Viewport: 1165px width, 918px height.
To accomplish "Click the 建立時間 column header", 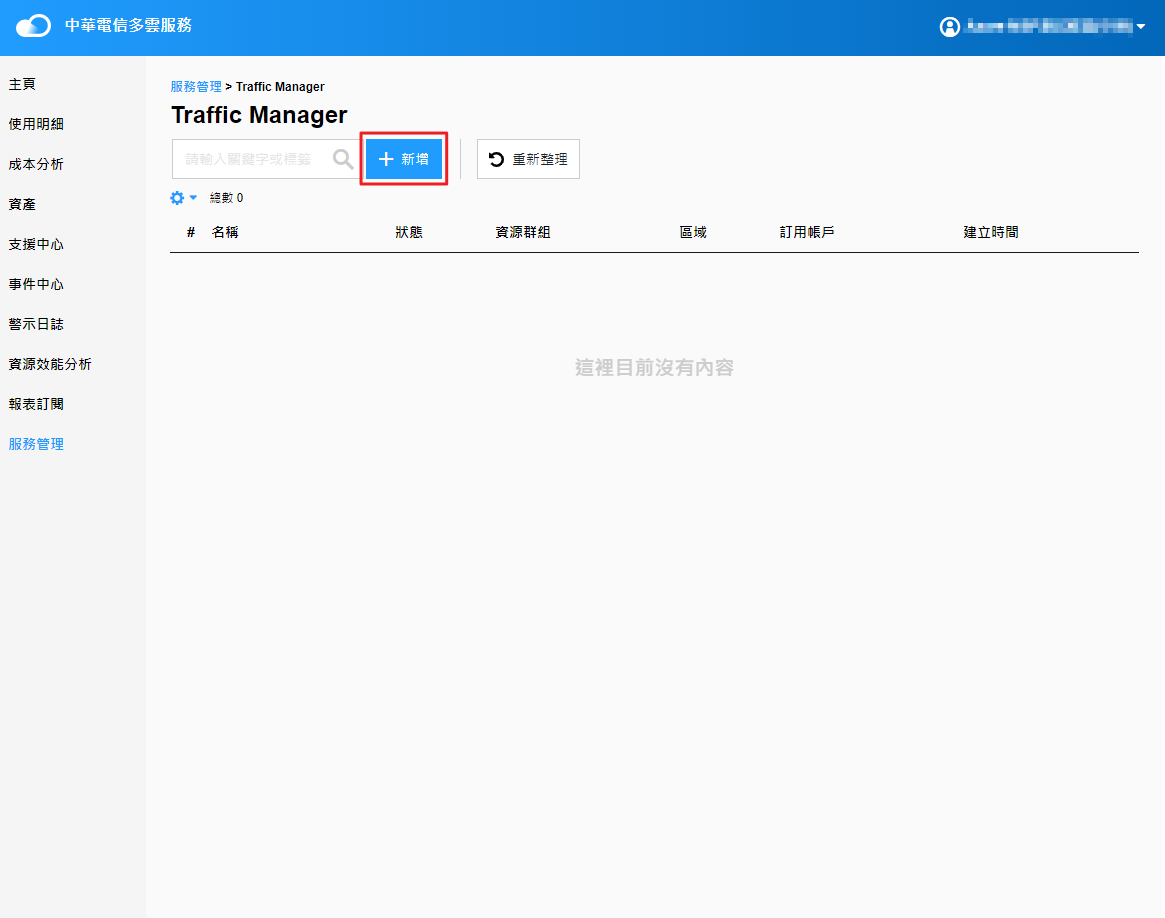I will (991, 232).
